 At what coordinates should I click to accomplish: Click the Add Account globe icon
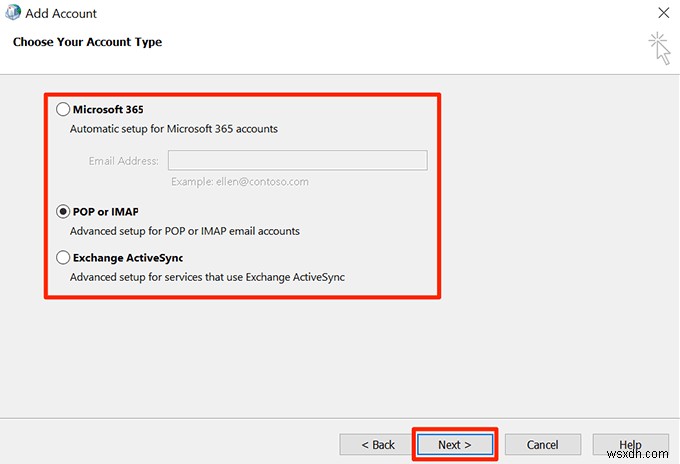(13, 13)
